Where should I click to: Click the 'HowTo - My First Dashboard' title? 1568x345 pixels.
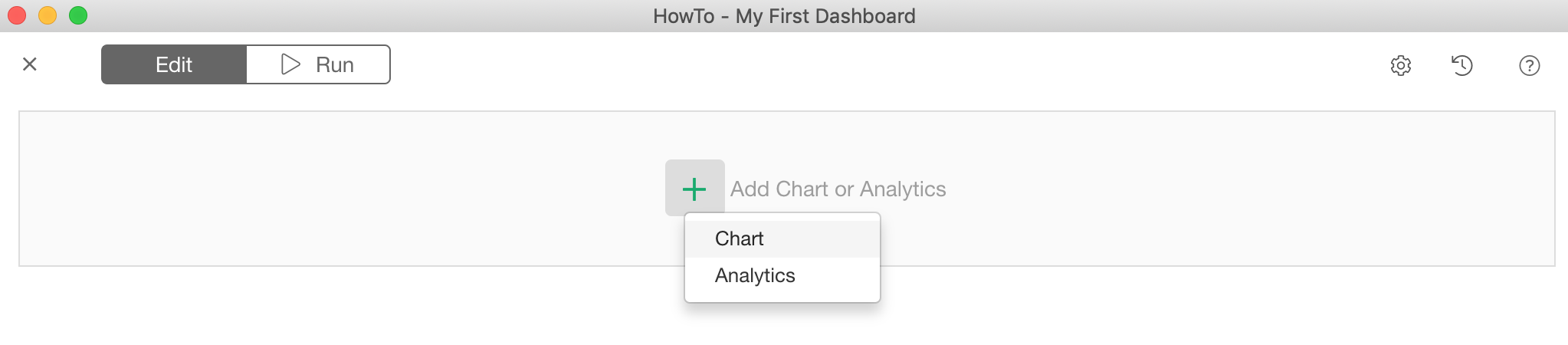(784, 16)
